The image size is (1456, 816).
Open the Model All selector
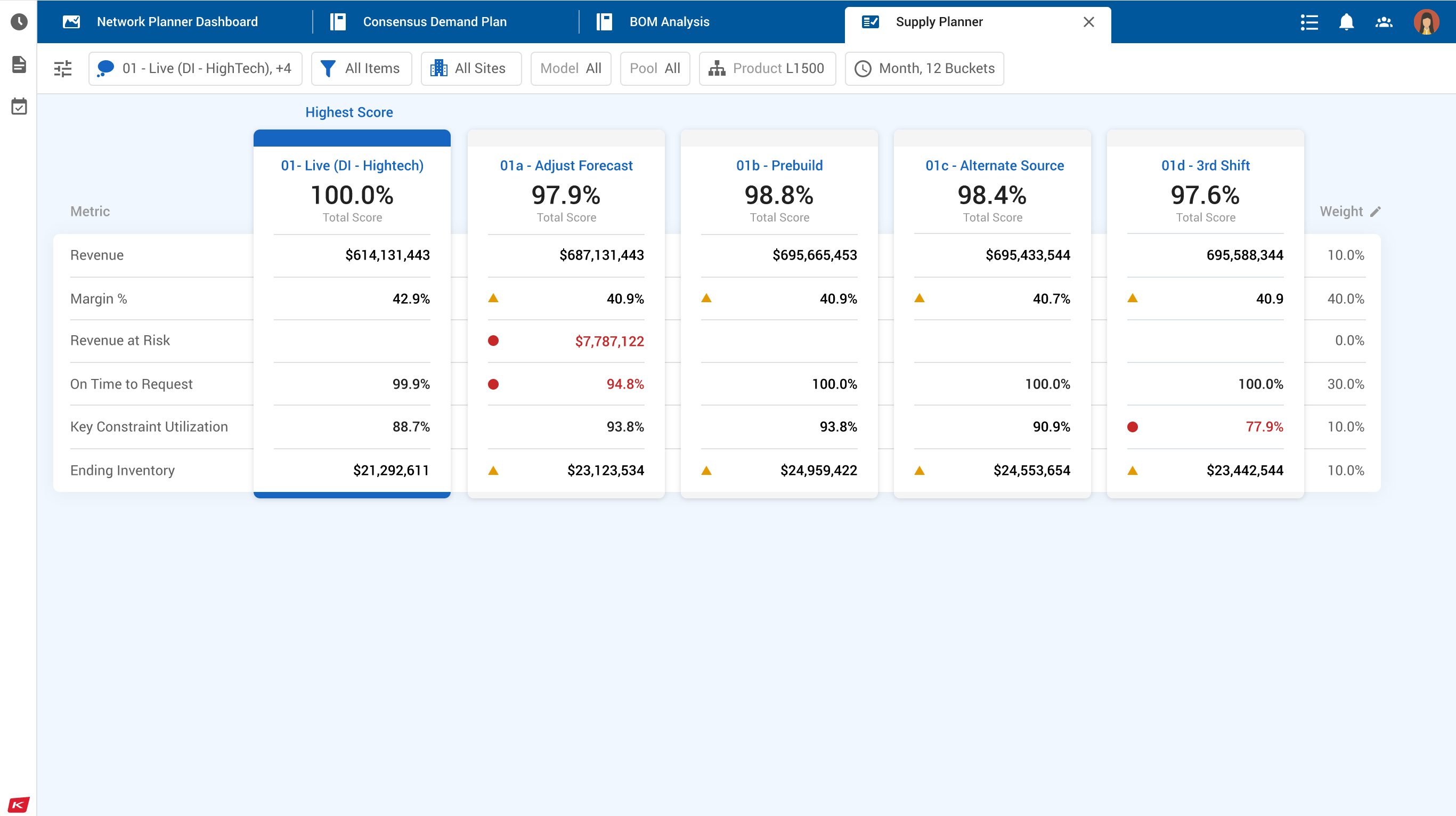click(x=570, y=68)
